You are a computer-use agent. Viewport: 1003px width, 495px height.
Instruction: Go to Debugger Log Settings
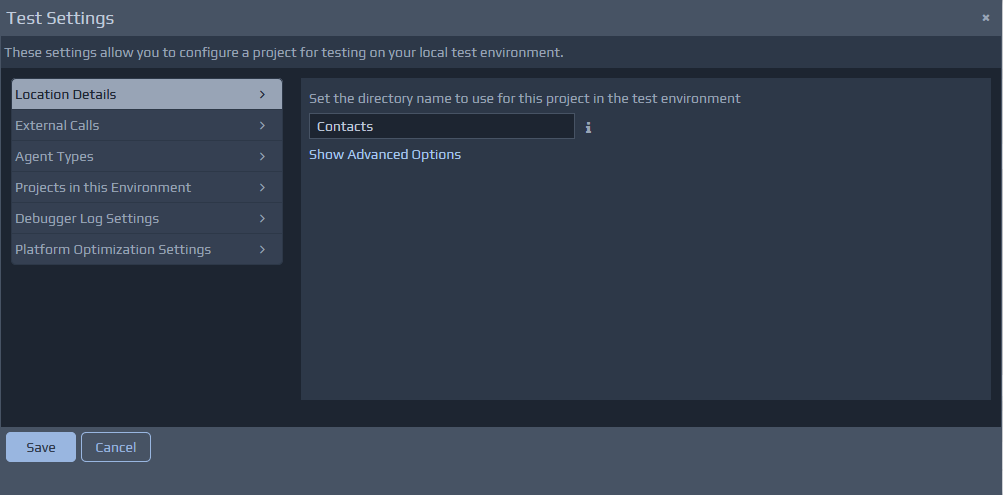87,219
